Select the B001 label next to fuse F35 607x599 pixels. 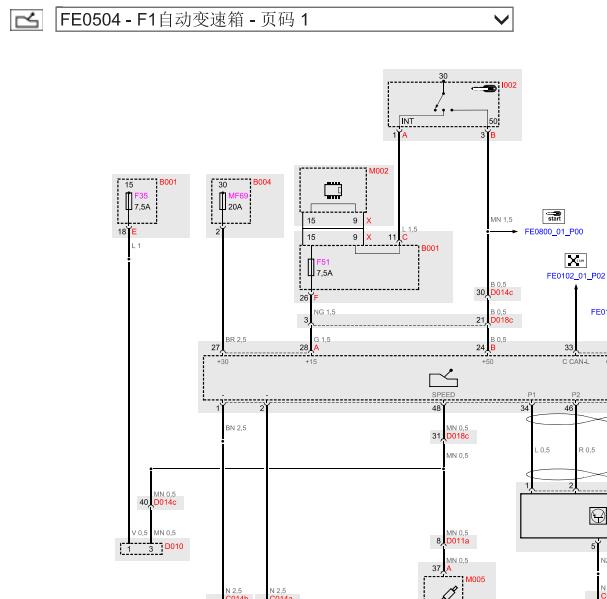click(x=168, y=182)
